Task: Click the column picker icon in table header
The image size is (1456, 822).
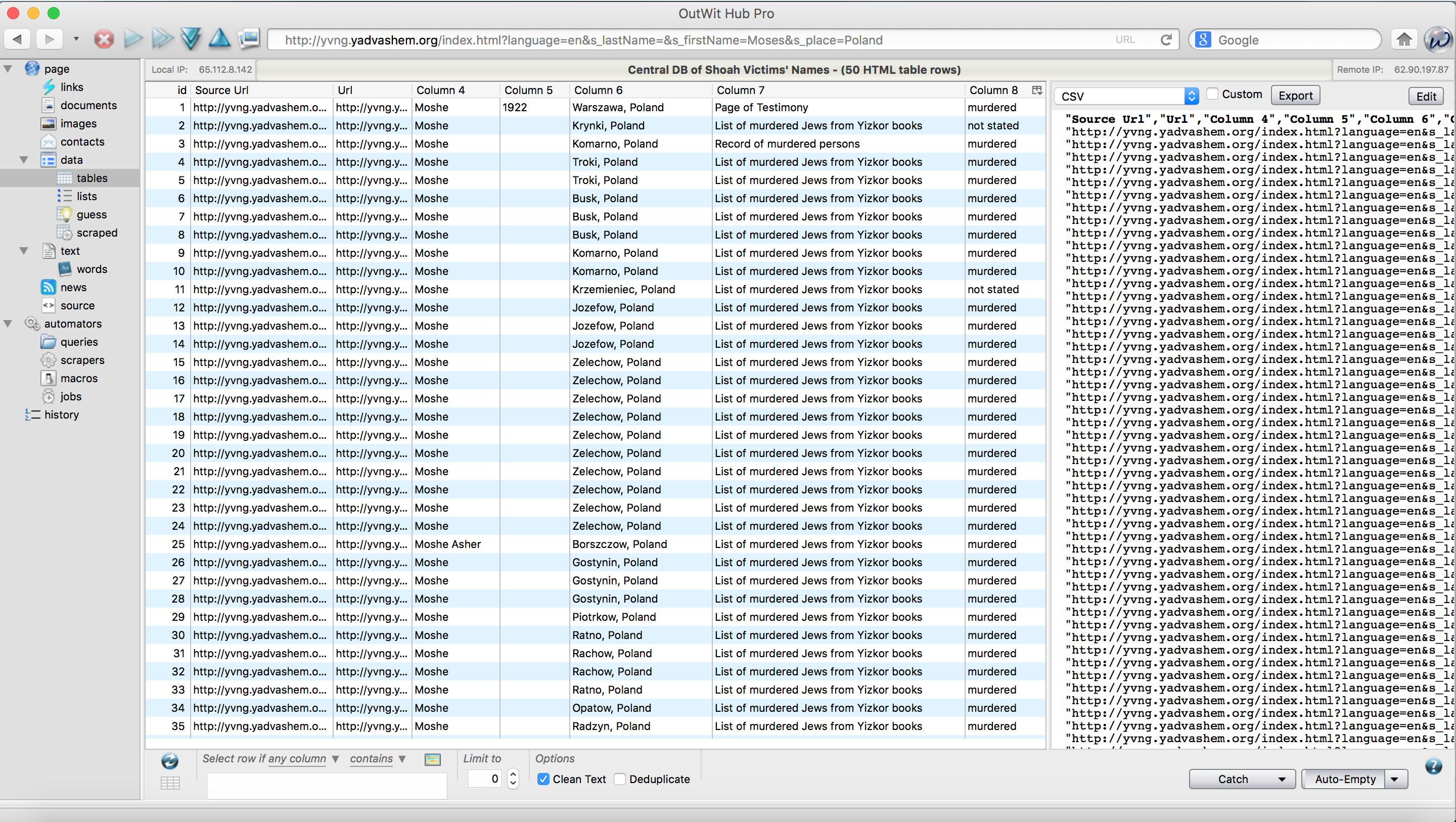Action: 1036,90
